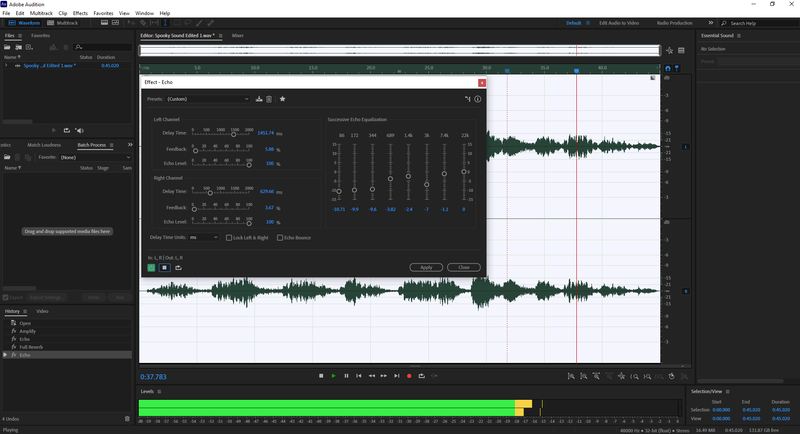Open the Delay Time Units dropdown
Screen dimensions: 800x434
coord(204,237)
